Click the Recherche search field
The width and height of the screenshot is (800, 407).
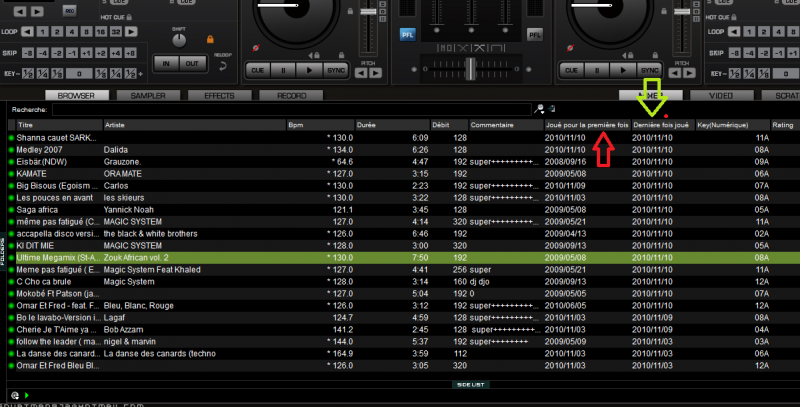point(292,110)
